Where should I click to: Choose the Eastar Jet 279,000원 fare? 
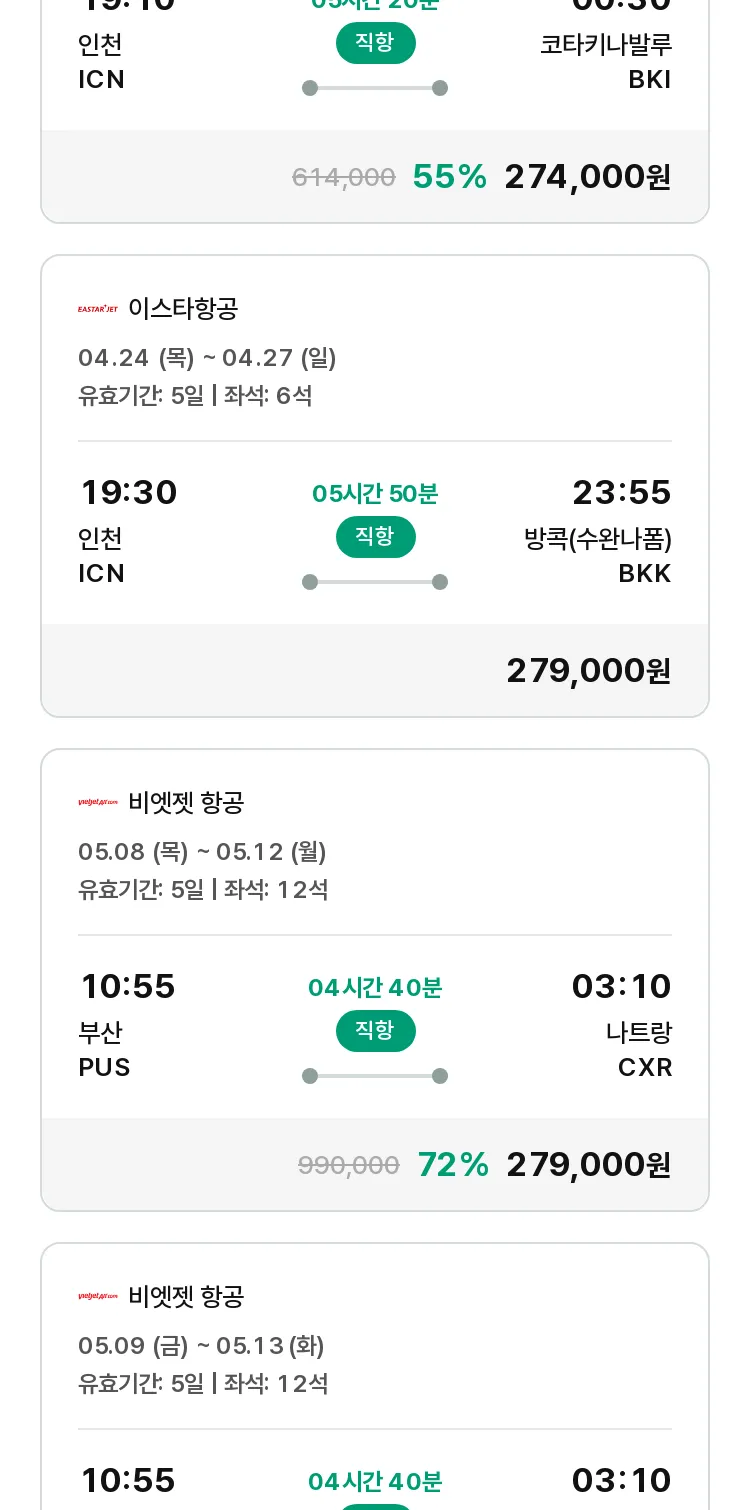(x=588, y=671)
